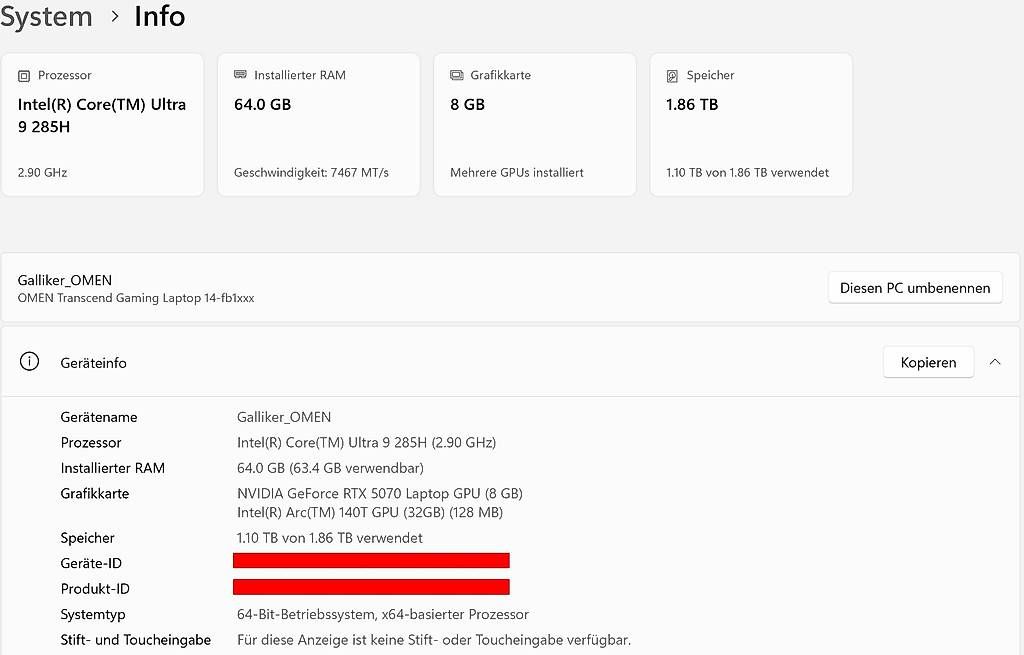This screenshot has width=1024, height=655.
Task: Copy device info with Kopieren button
Action: coord(928,362)
